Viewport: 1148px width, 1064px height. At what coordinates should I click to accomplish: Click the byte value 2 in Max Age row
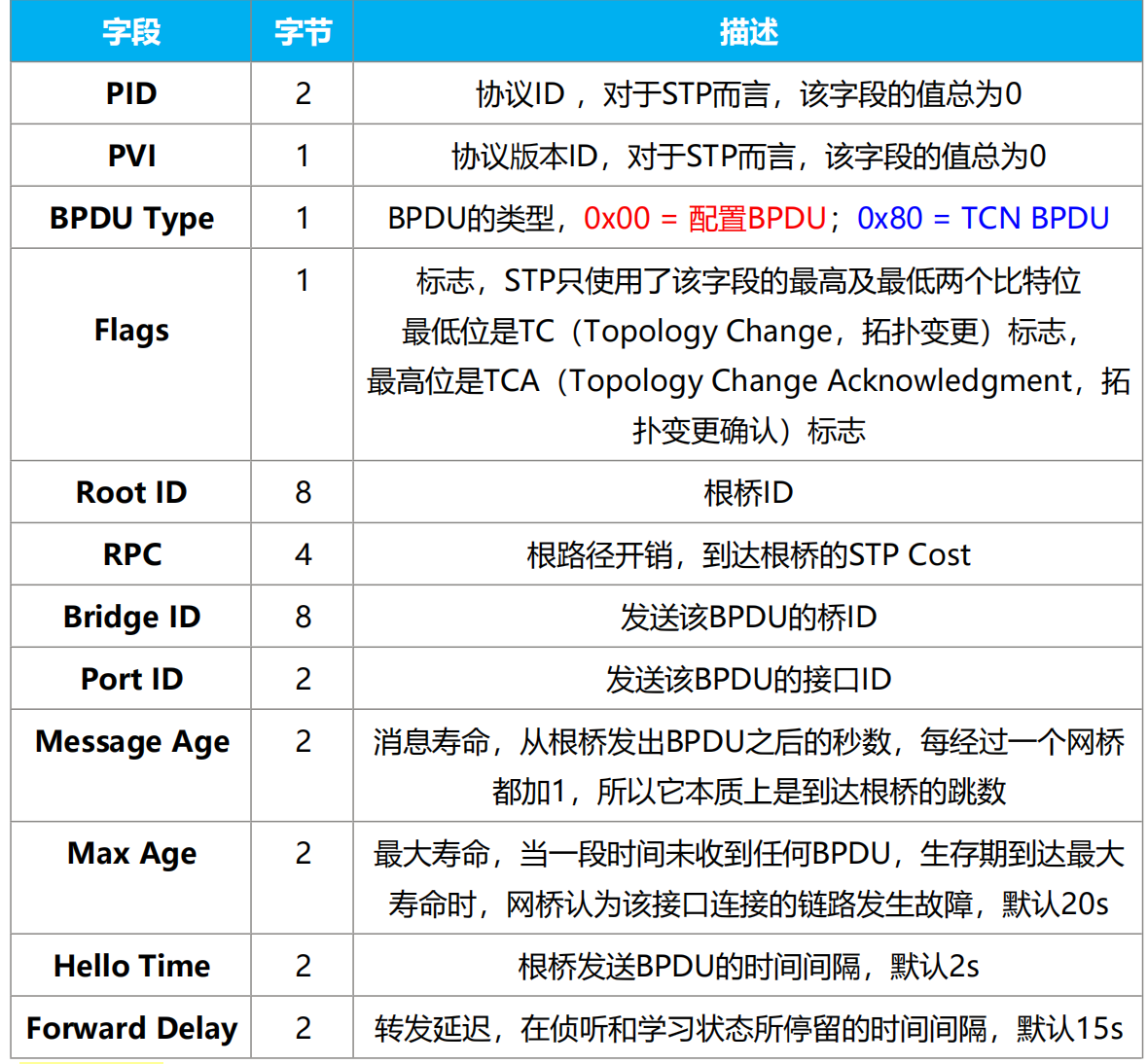coord(304,853)
